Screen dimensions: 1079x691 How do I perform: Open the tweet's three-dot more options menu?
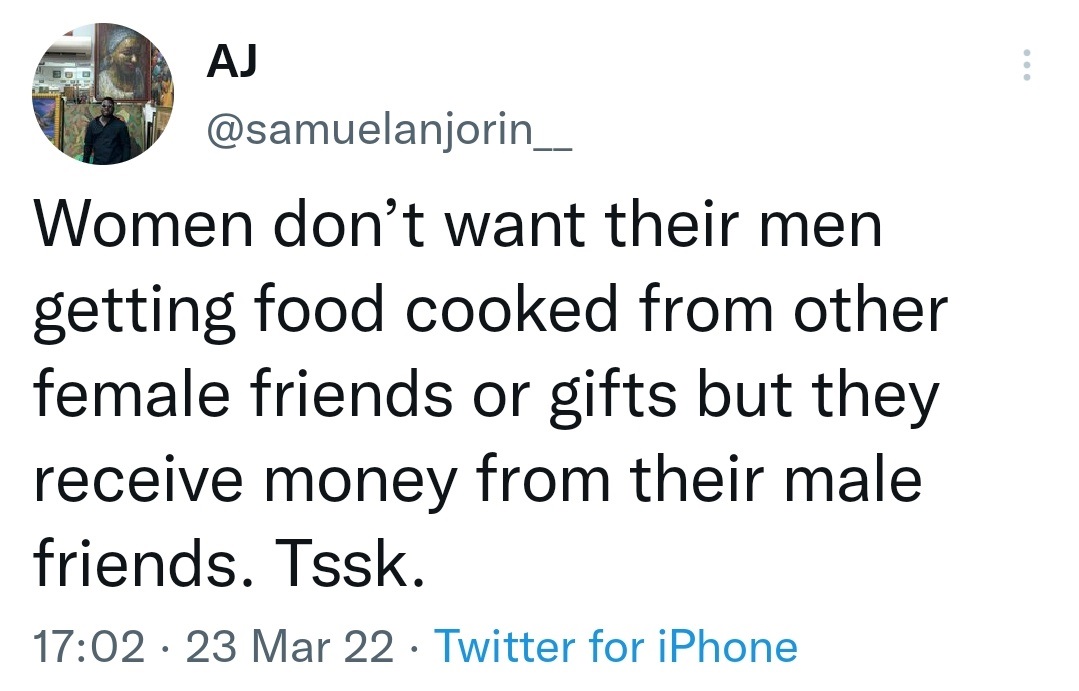[1024, 66]
